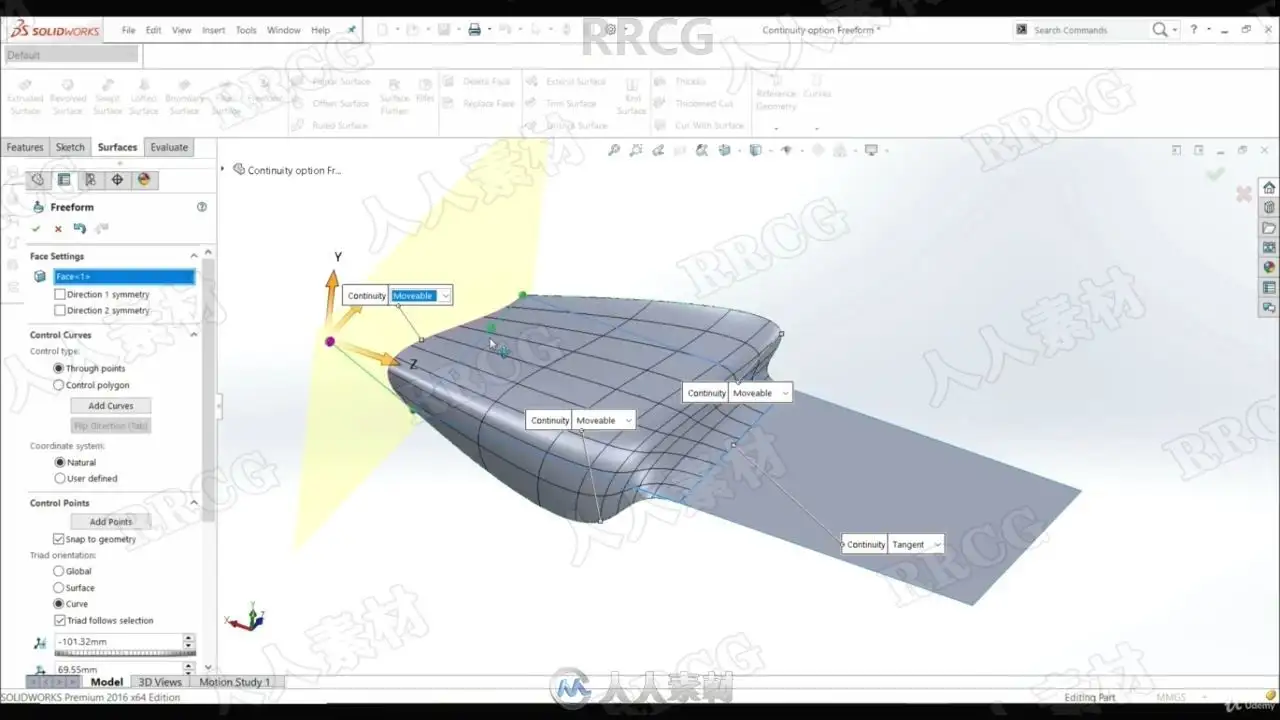Click the Print icon in top toolbar
This screenshot has width=1280, height=720.
pyautogui.click(x=475, y=30)
